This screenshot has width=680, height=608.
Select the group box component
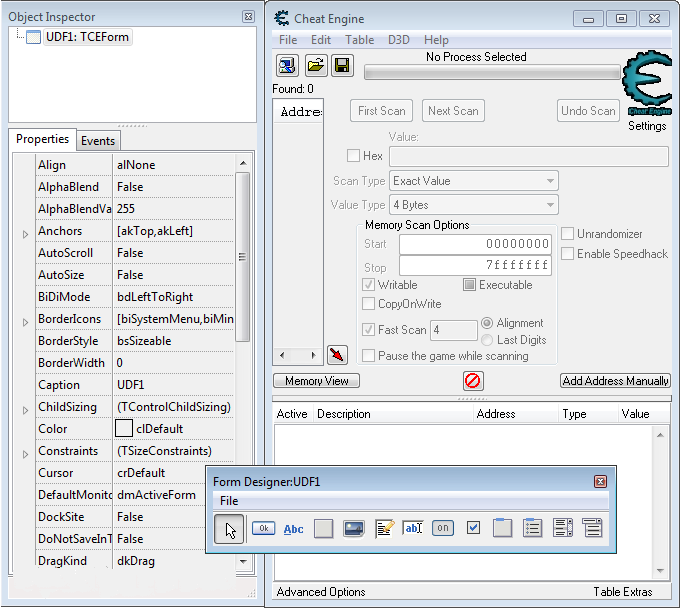(x=502, y=528)
